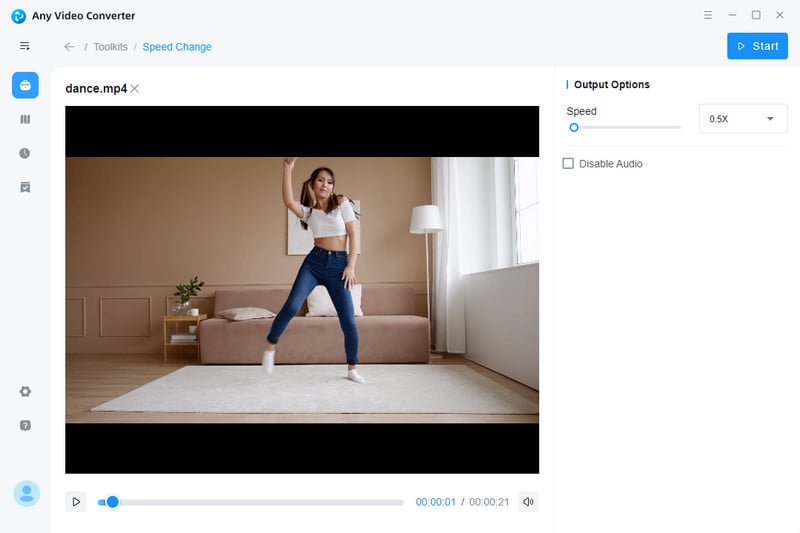Image resolution: width=800 pixels, height=533 pixels.
Task: Open the Toolkits briefcase icon in sidebar
Action: [x=25, y=85]
